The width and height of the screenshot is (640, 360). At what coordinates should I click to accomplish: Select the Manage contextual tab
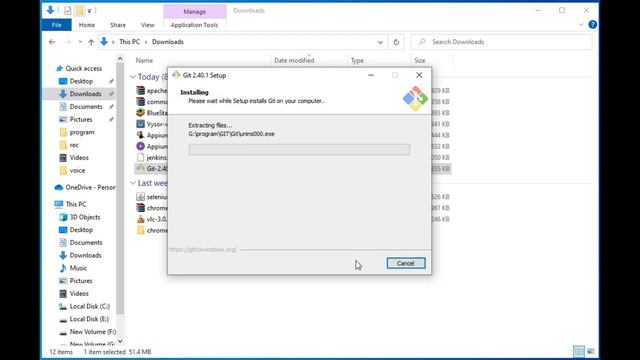tap(195, 11)
